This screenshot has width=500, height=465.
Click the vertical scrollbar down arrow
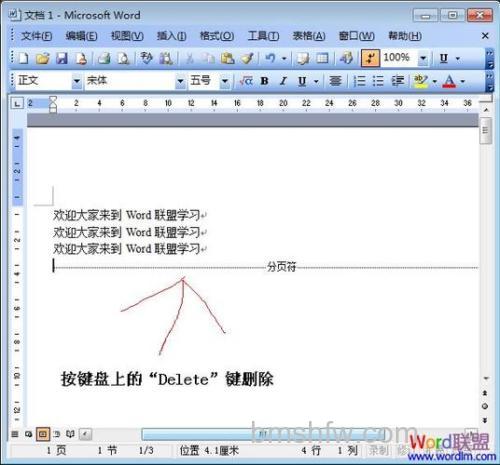pyautogui.click(x=486, y=378)
